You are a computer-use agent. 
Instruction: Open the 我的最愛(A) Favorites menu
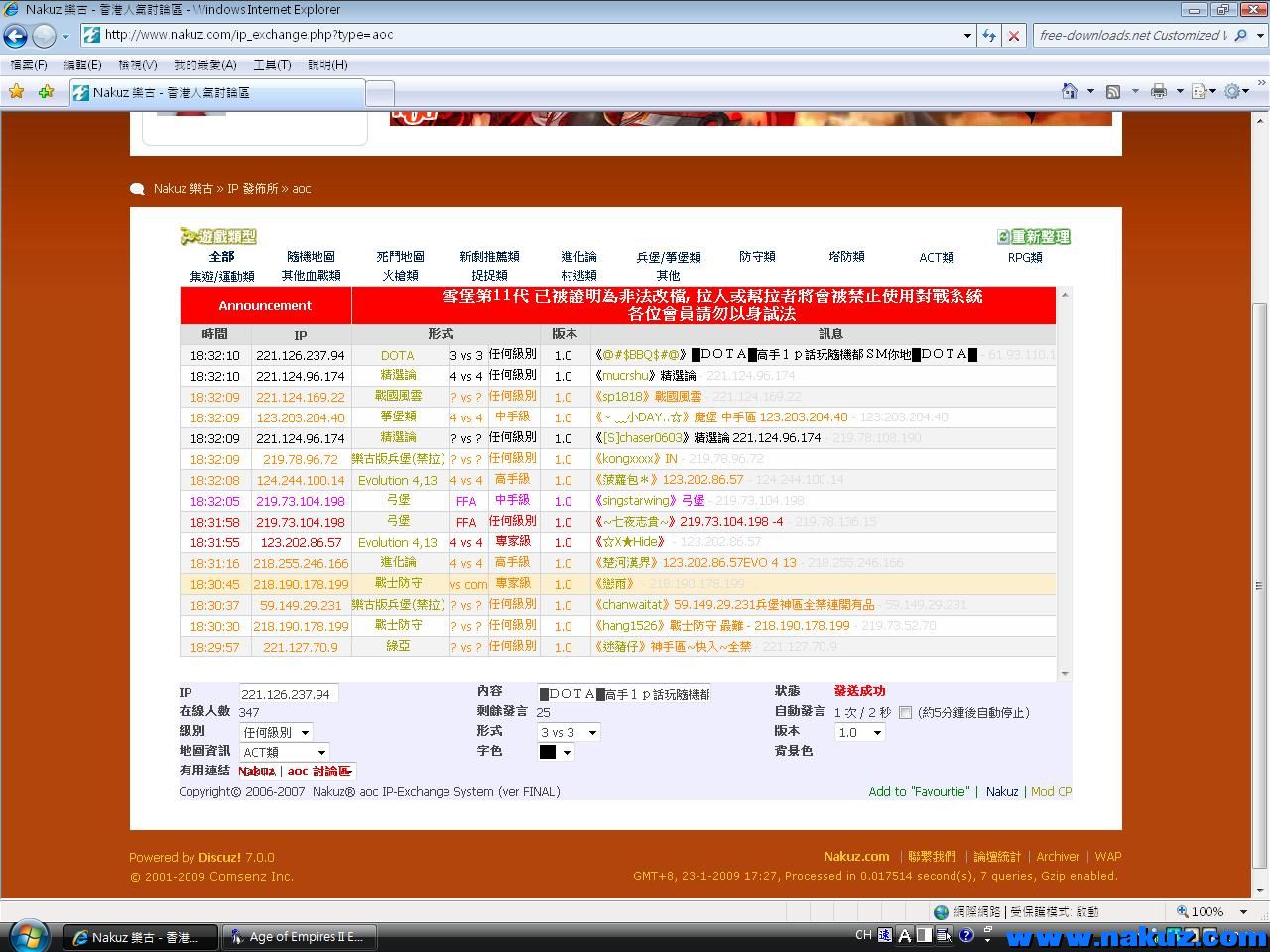point(204,65)
